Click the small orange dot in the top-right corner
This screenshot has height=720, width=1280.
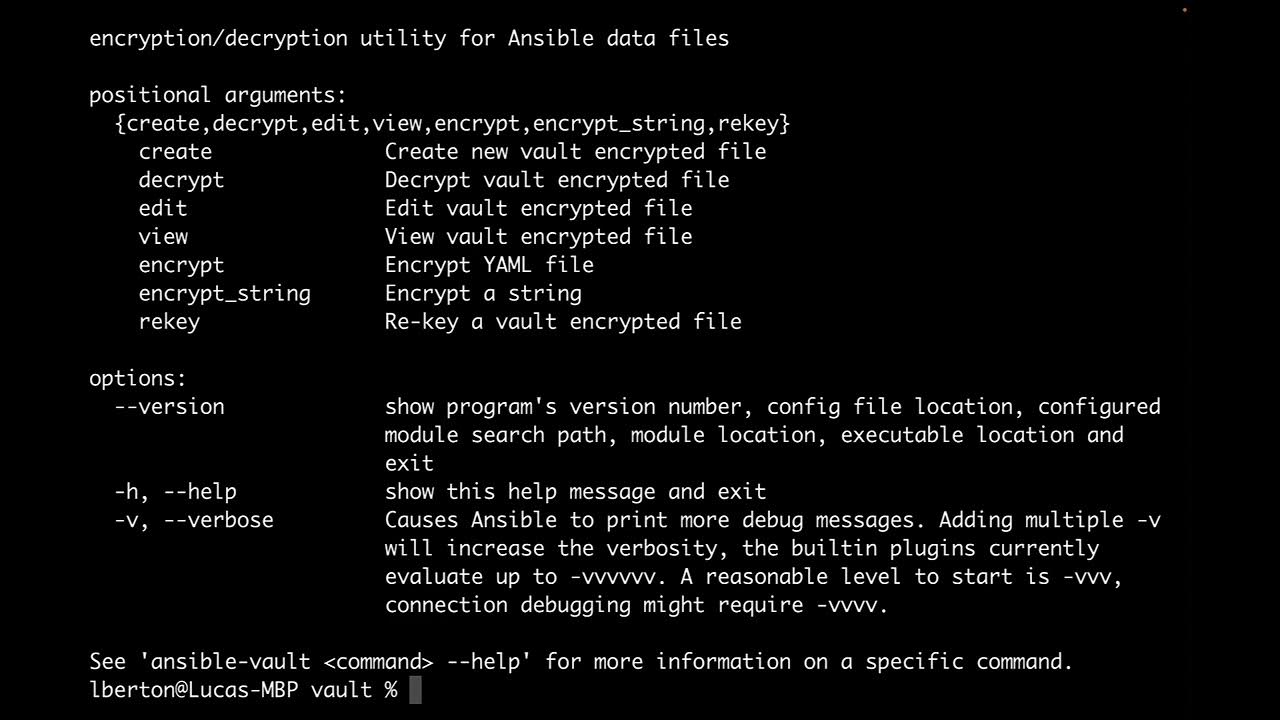[x=1185, y=10]
